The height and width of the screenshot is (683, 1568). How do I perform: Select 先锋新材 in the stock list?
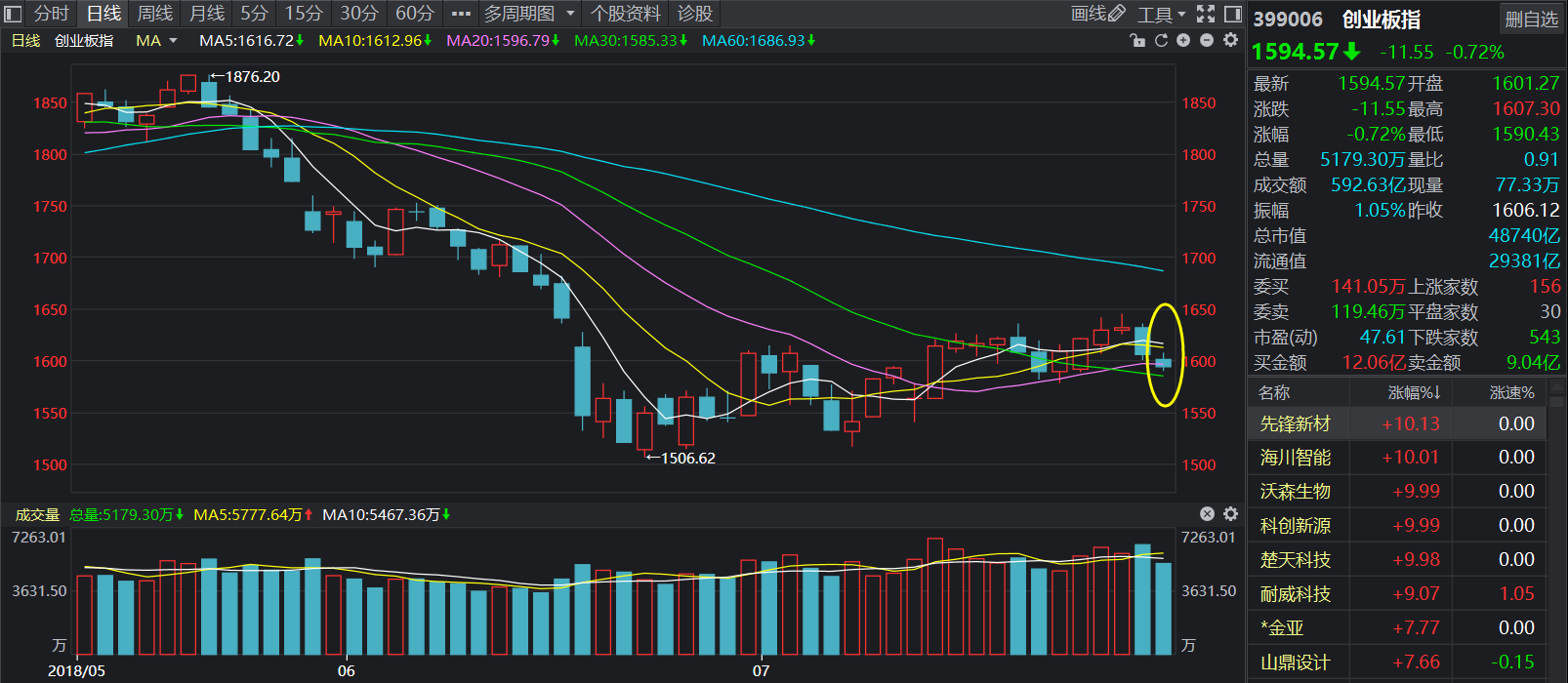click(x=1295, y=423)
